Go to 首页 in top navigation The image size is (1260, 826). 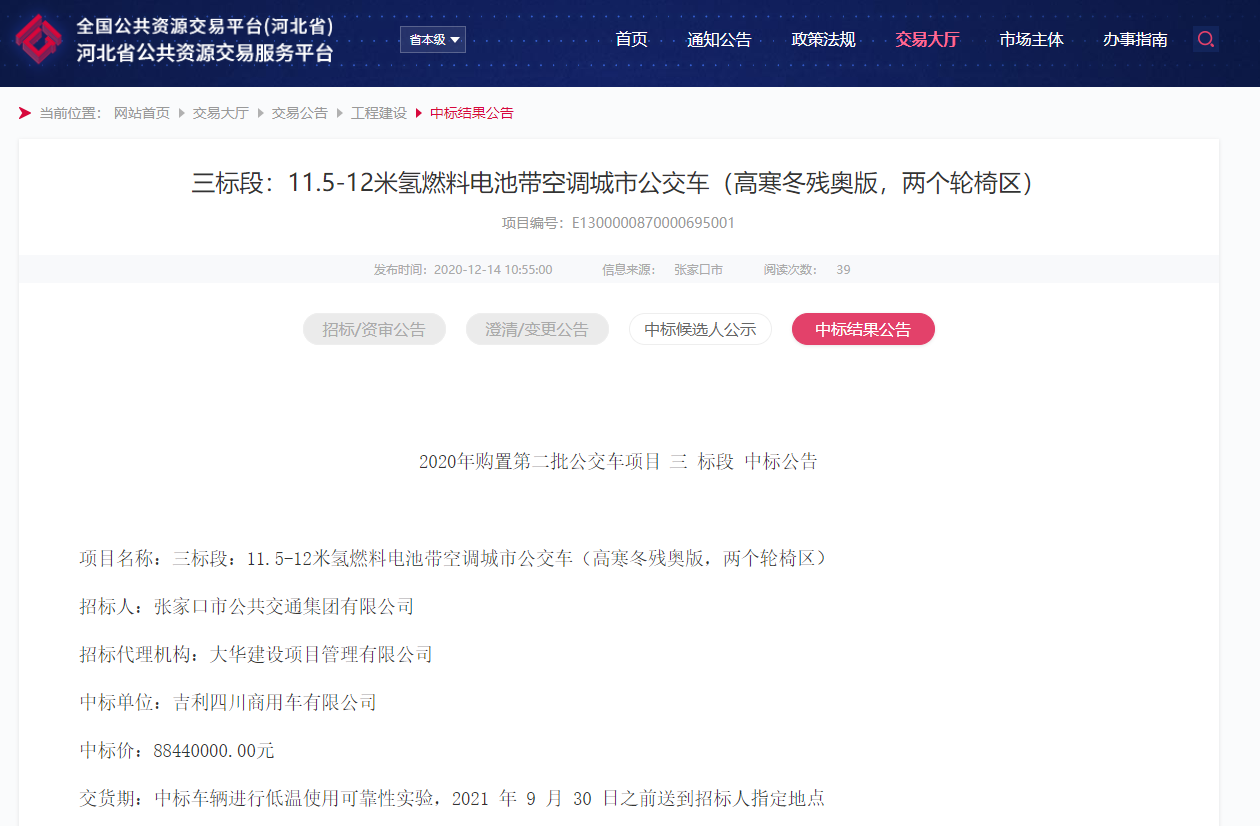[631, 39]
